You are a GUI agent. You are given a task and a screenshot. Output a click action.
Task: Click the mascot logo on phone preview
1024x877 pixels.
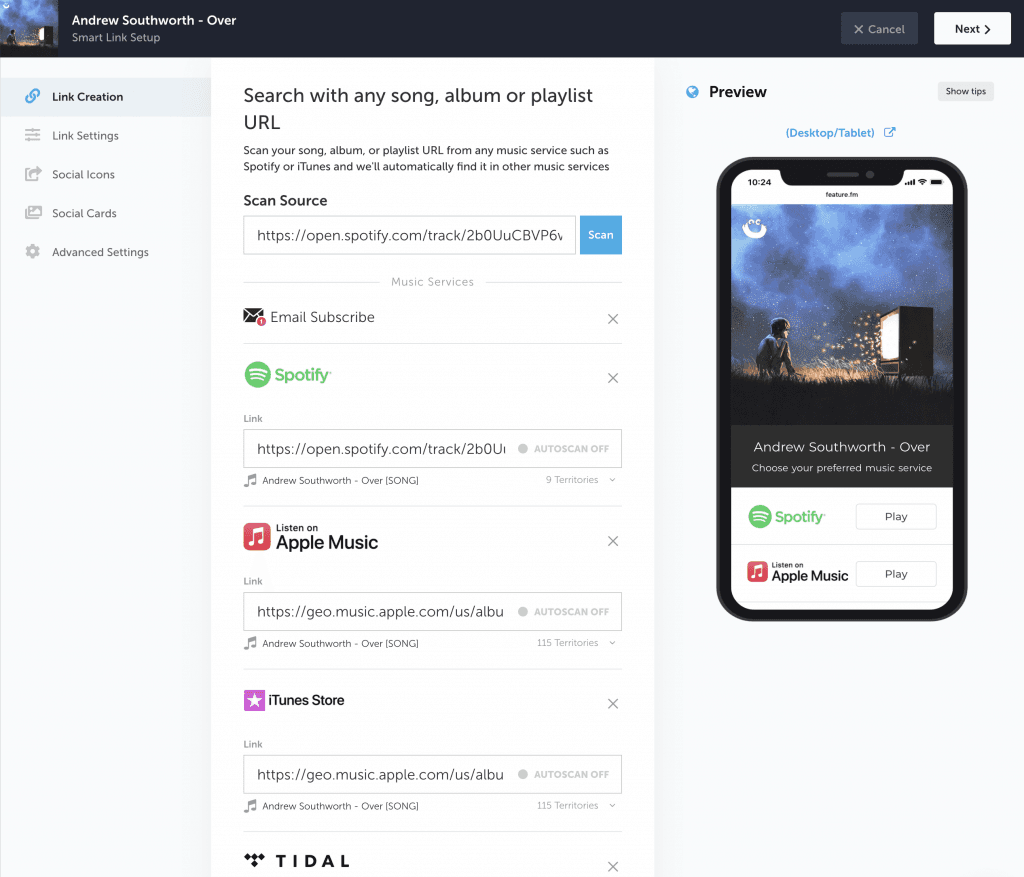(754, 228)
